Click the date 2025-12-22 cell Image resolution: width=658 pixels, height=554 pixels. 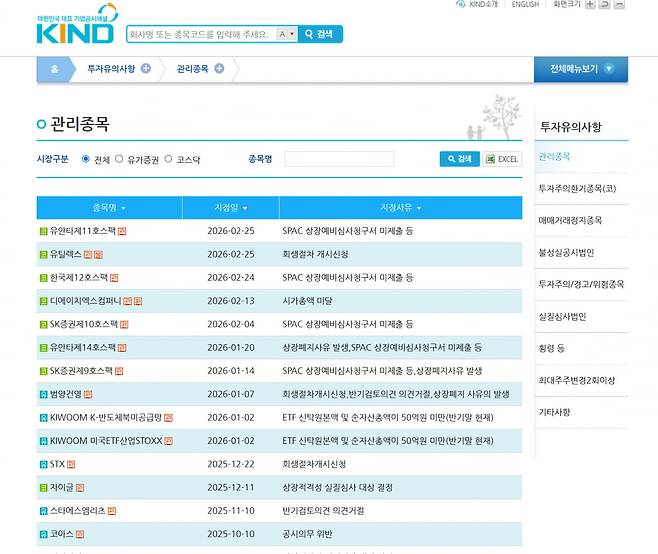231,464
